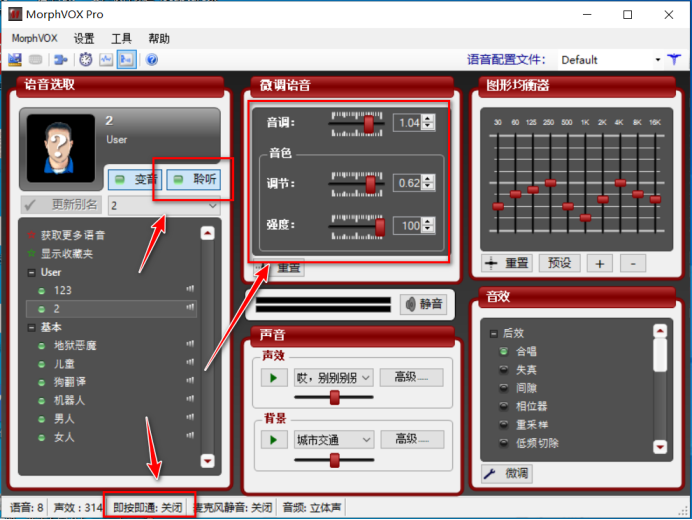Click signal bars icon on the 地狱恶魔 row
Screen dimensions: 692x520
pos(190,344)
